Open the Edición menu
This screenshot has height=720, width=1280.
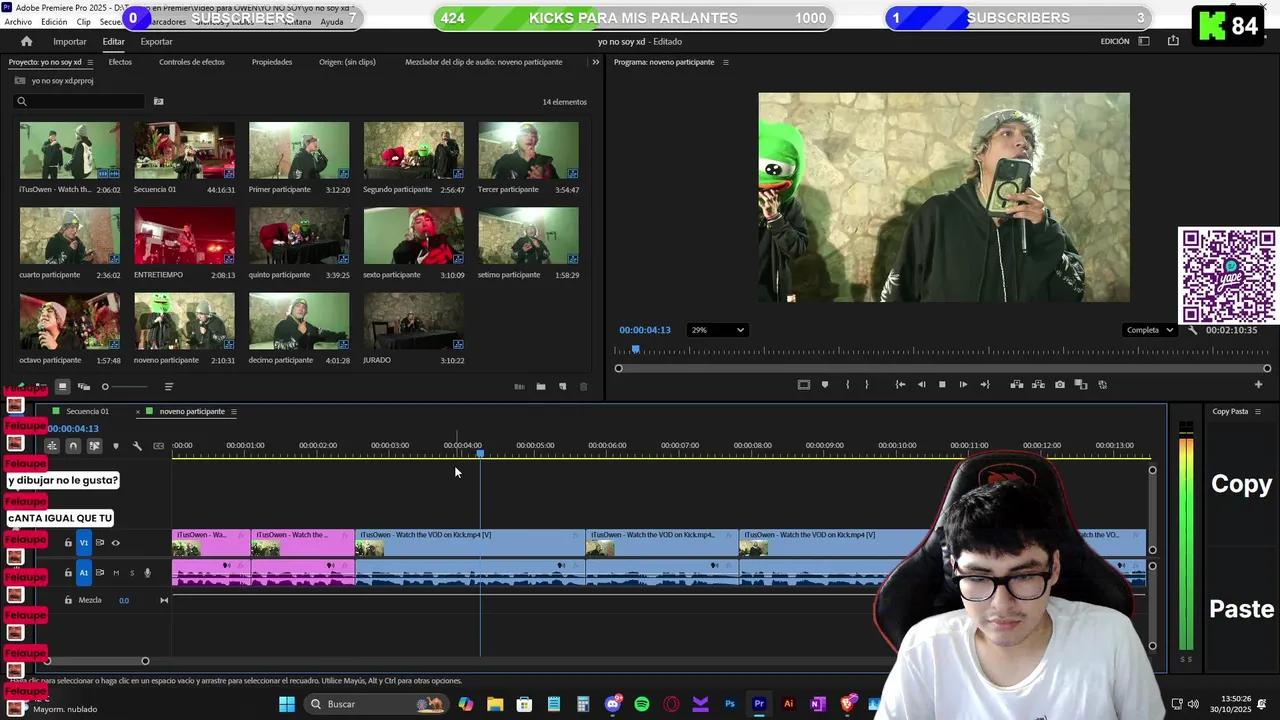[54, 22]
